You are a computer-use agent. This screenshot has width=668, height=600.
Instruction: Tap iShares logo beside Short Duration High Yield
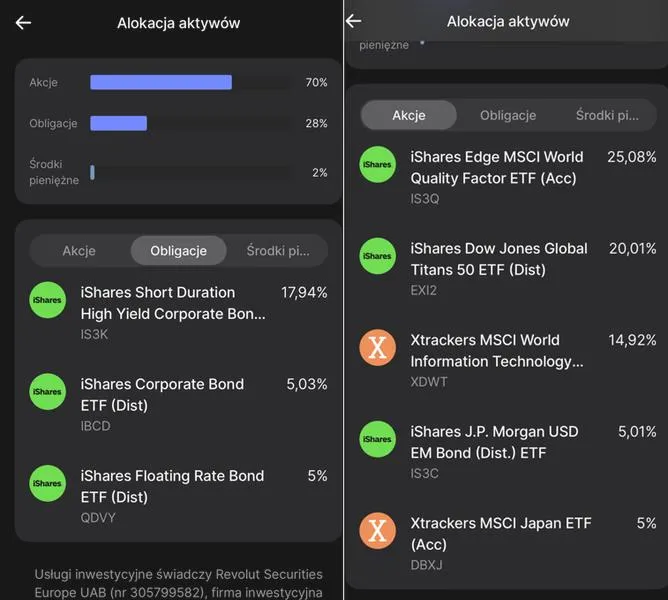pos(48,300)
